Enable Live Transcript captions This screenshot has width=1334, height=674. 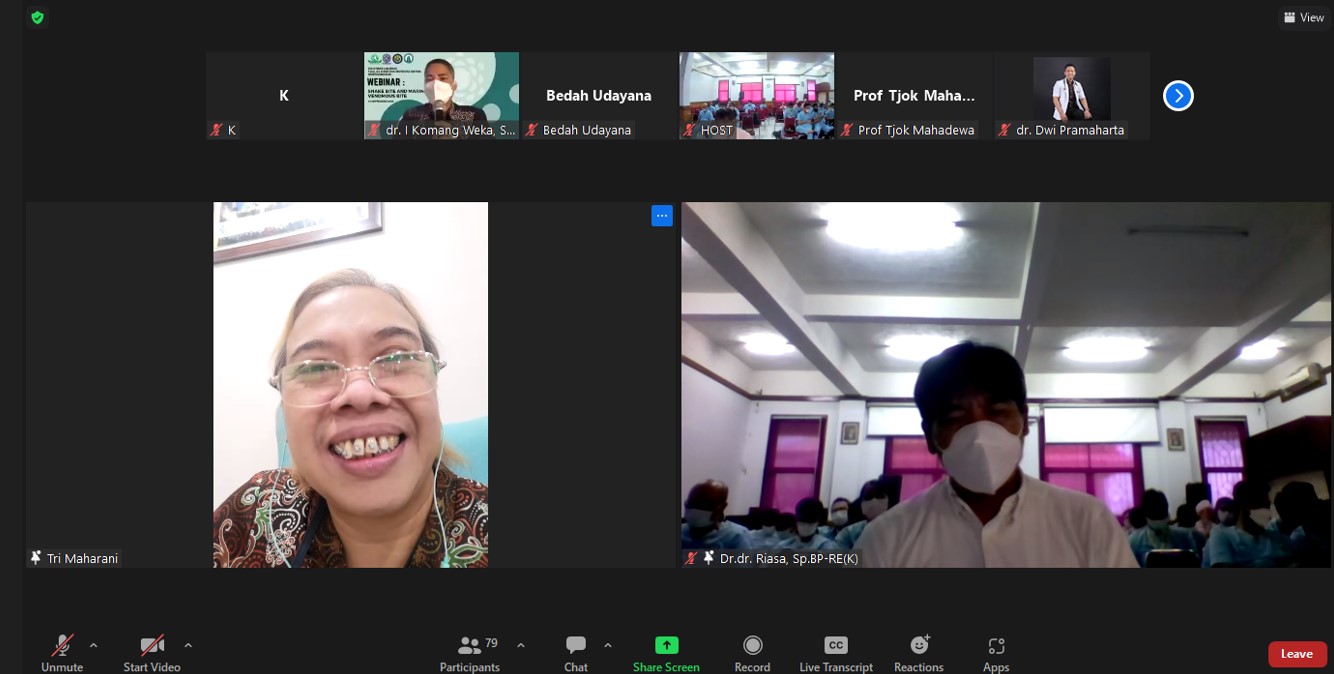(x=836, y=646)
